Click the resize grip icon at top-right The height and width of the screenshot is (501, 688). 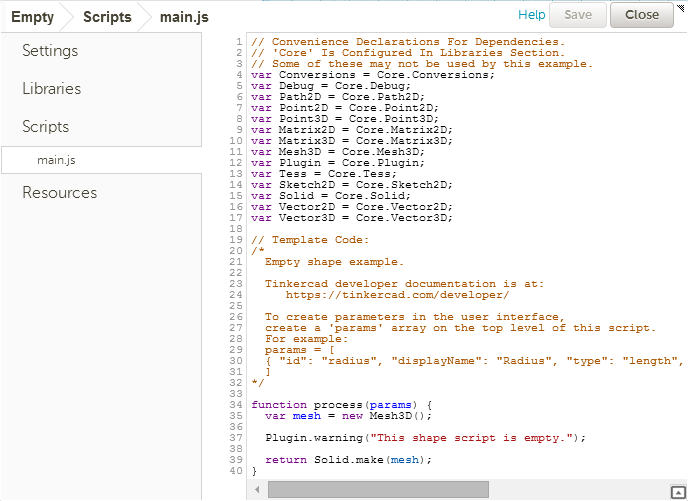click(x=681, y=7)
